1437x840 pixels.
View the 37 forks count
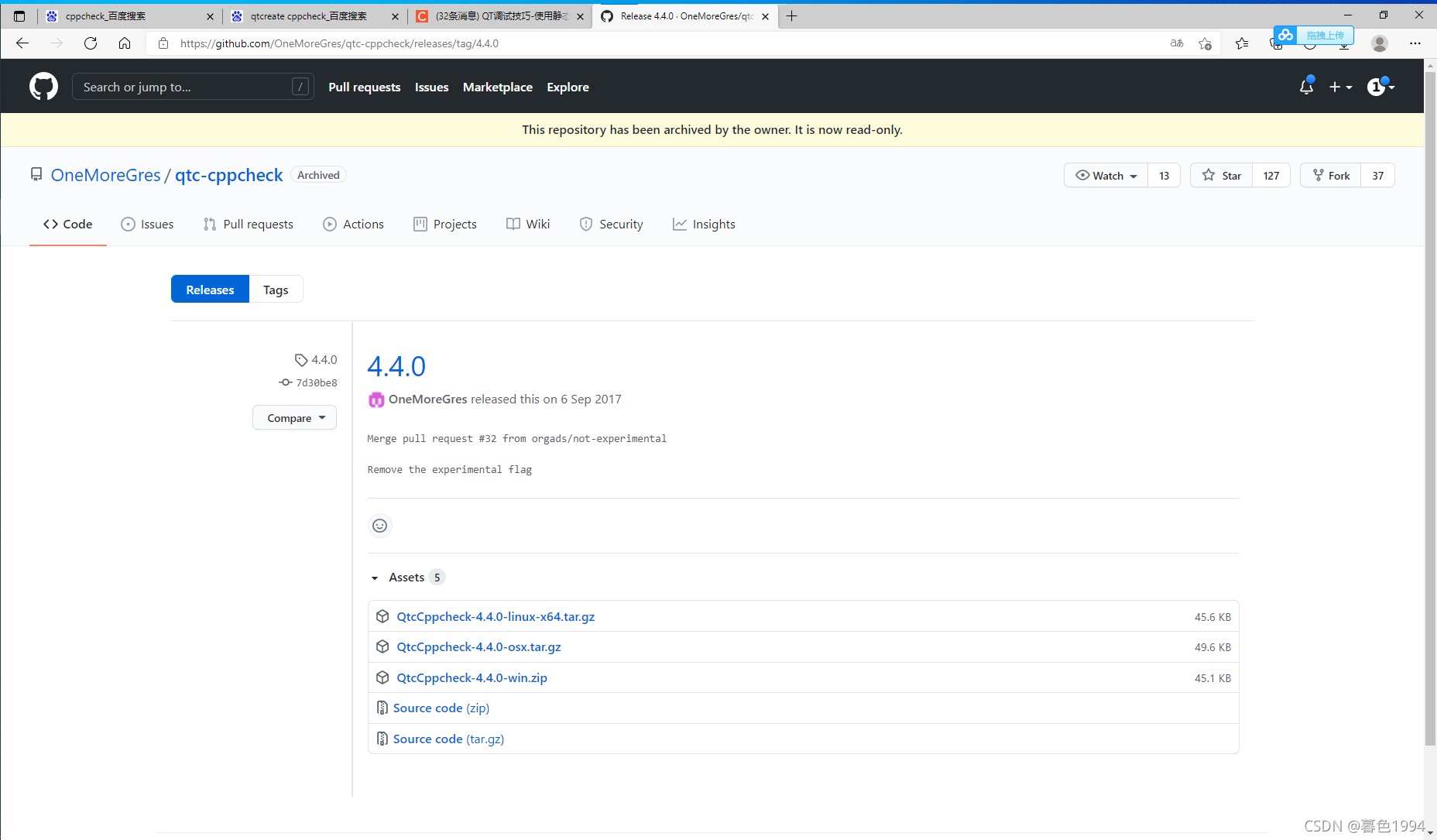[1377, 176]
